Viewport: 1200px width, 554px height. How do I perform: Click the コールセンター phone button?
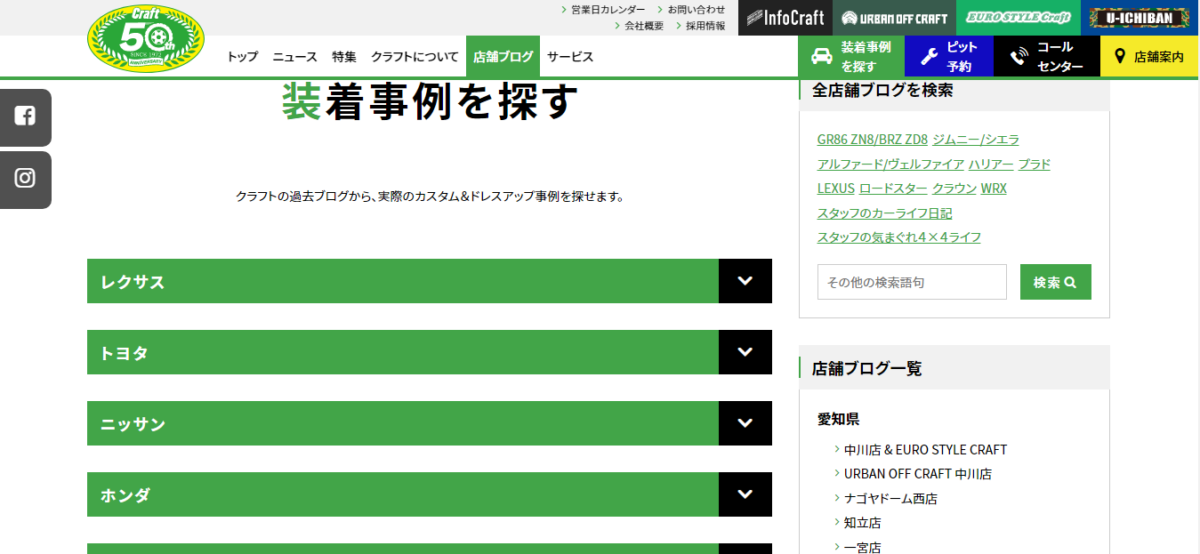tap(1046, 57)
